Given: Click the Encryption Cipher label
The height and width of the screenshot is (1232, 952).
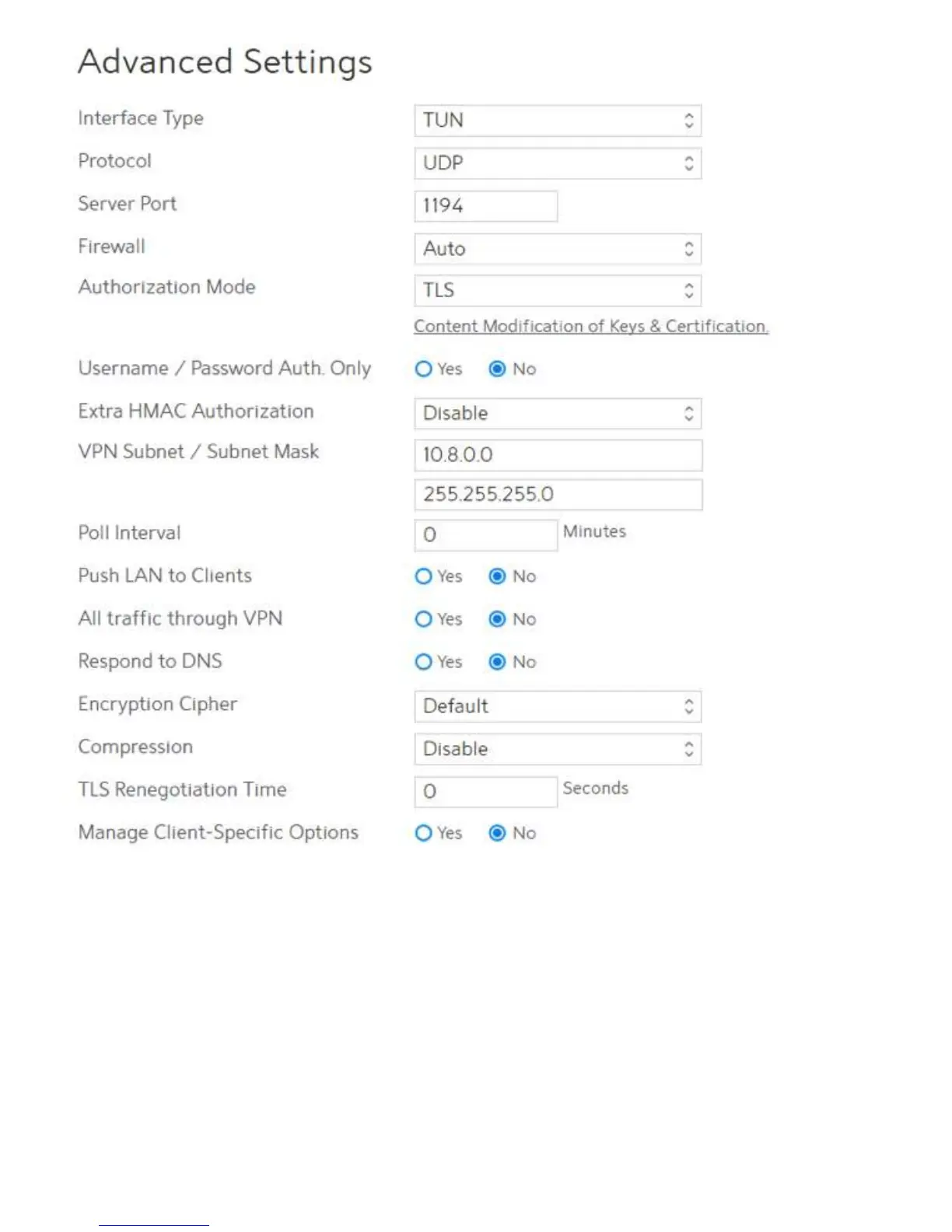Looking at the screenshot, I should pos(158,704).
